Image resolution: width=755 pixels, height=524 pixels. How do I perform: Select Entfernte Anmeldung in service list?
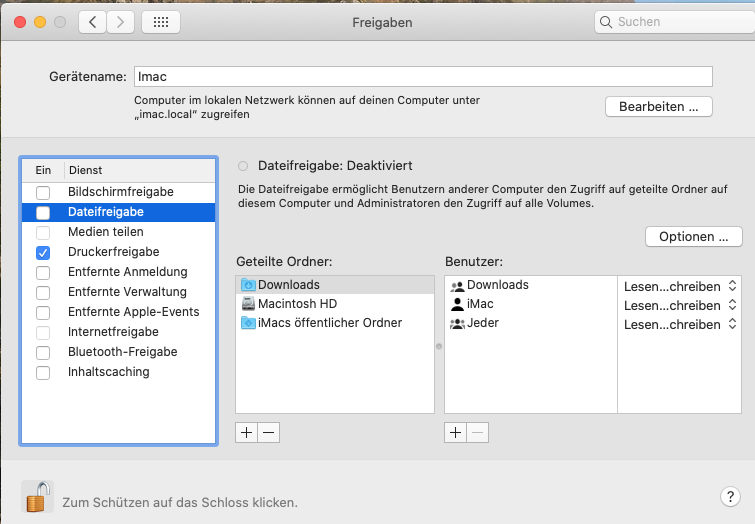(x=127, y=272)
